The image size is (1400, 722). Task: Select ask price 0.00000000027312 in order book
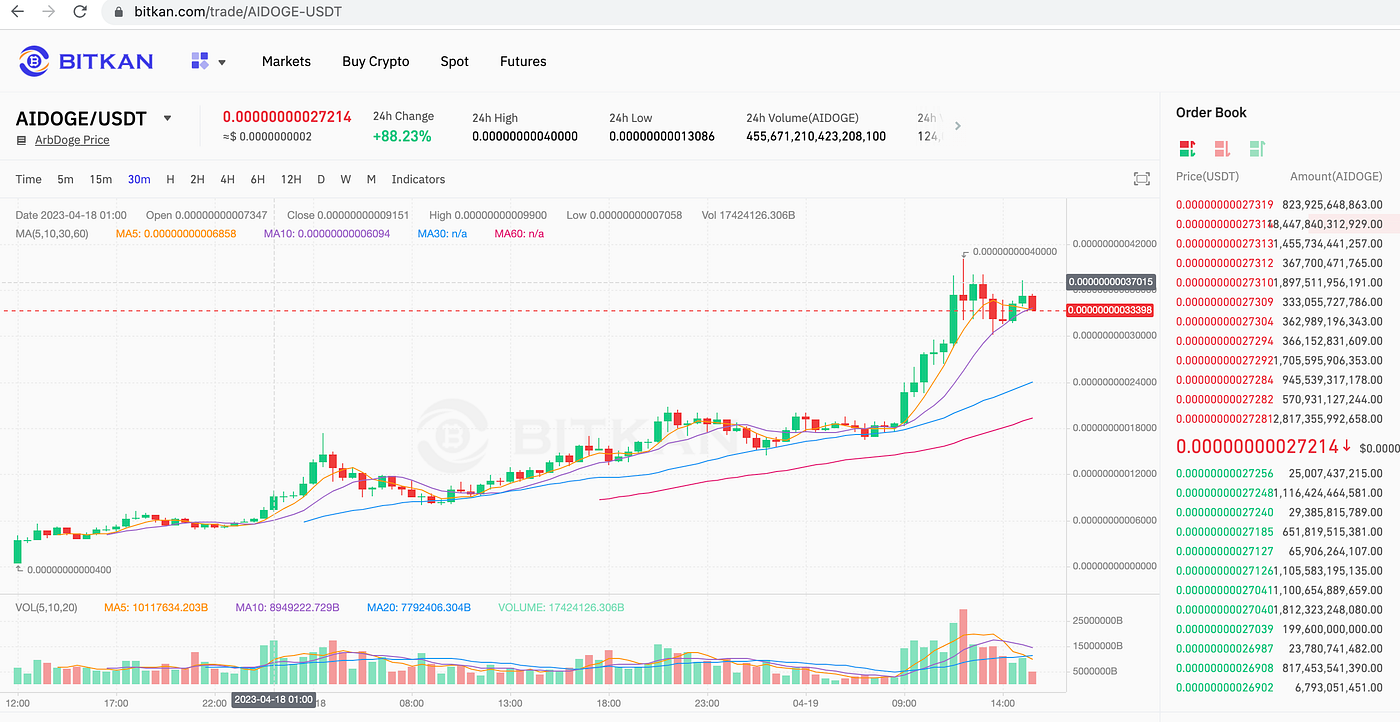pos(1224,262)
